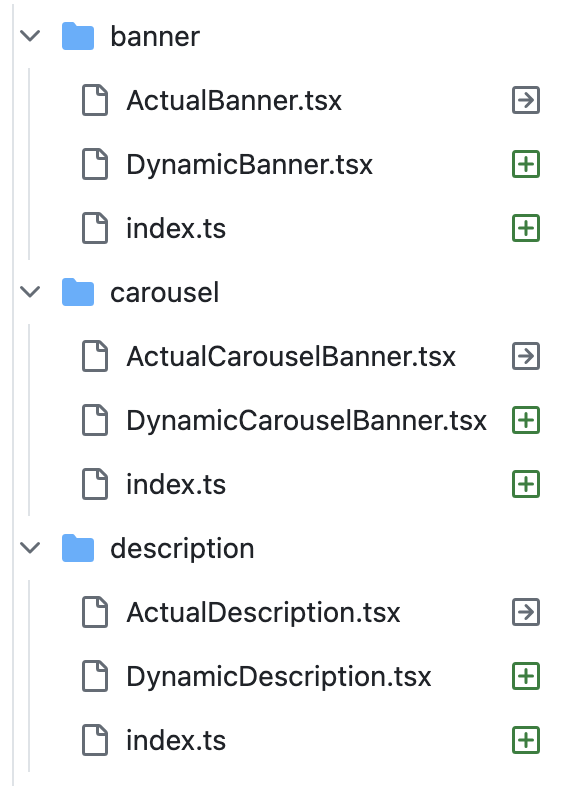Click the renamed status icon for ActualDescription.tsx

526,612
